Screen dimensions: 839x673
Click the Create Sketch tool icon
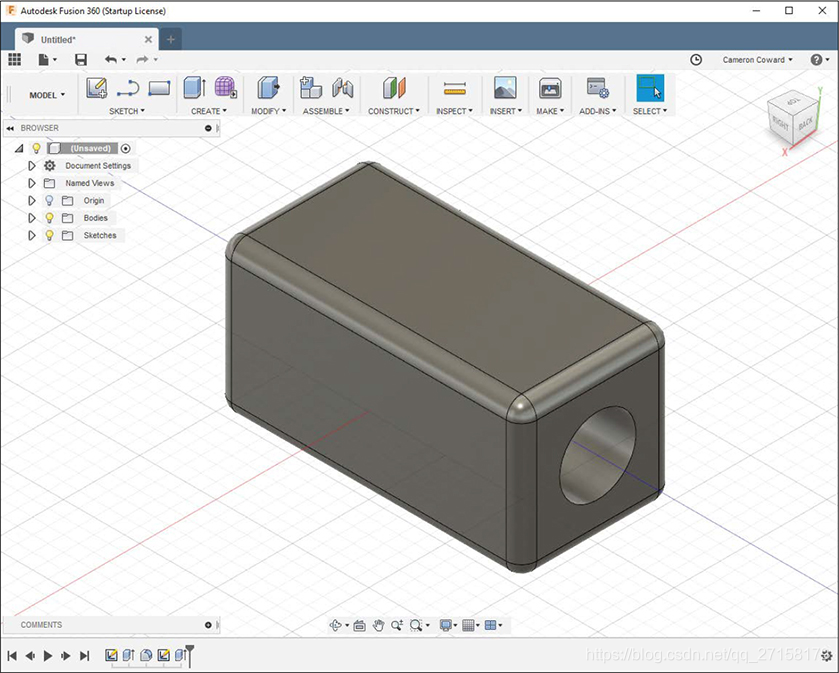click(x=97, y=88)
